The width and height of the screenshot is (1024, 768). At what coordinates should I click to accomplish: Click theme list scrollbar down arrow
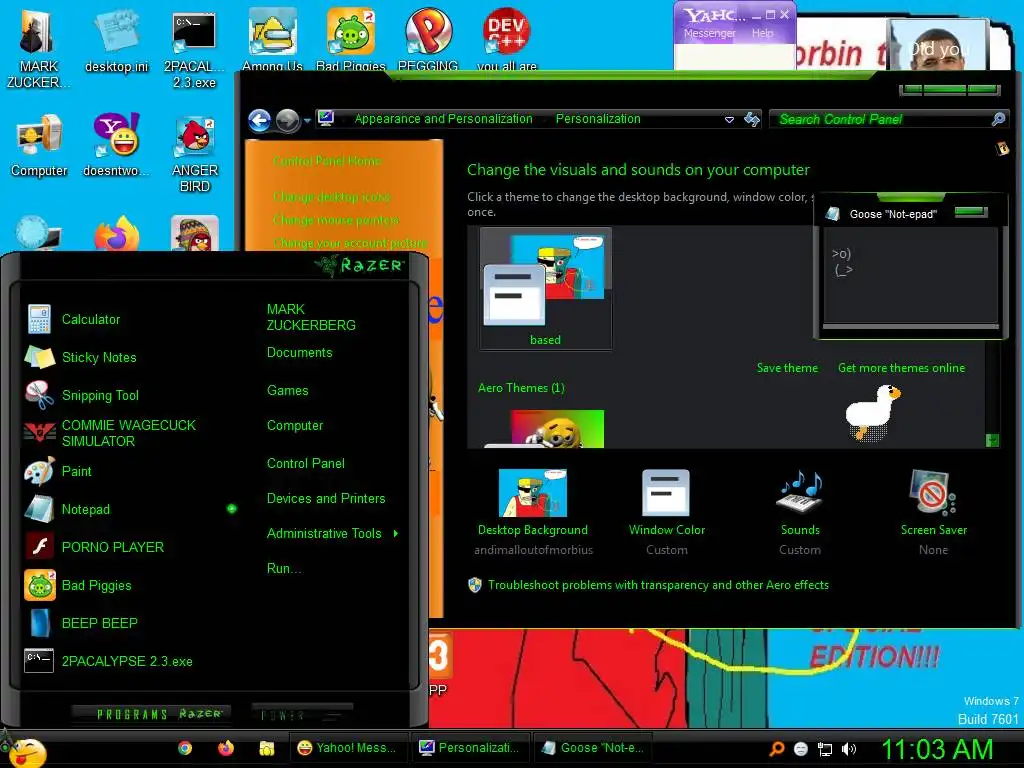click(x=992, y=440)
